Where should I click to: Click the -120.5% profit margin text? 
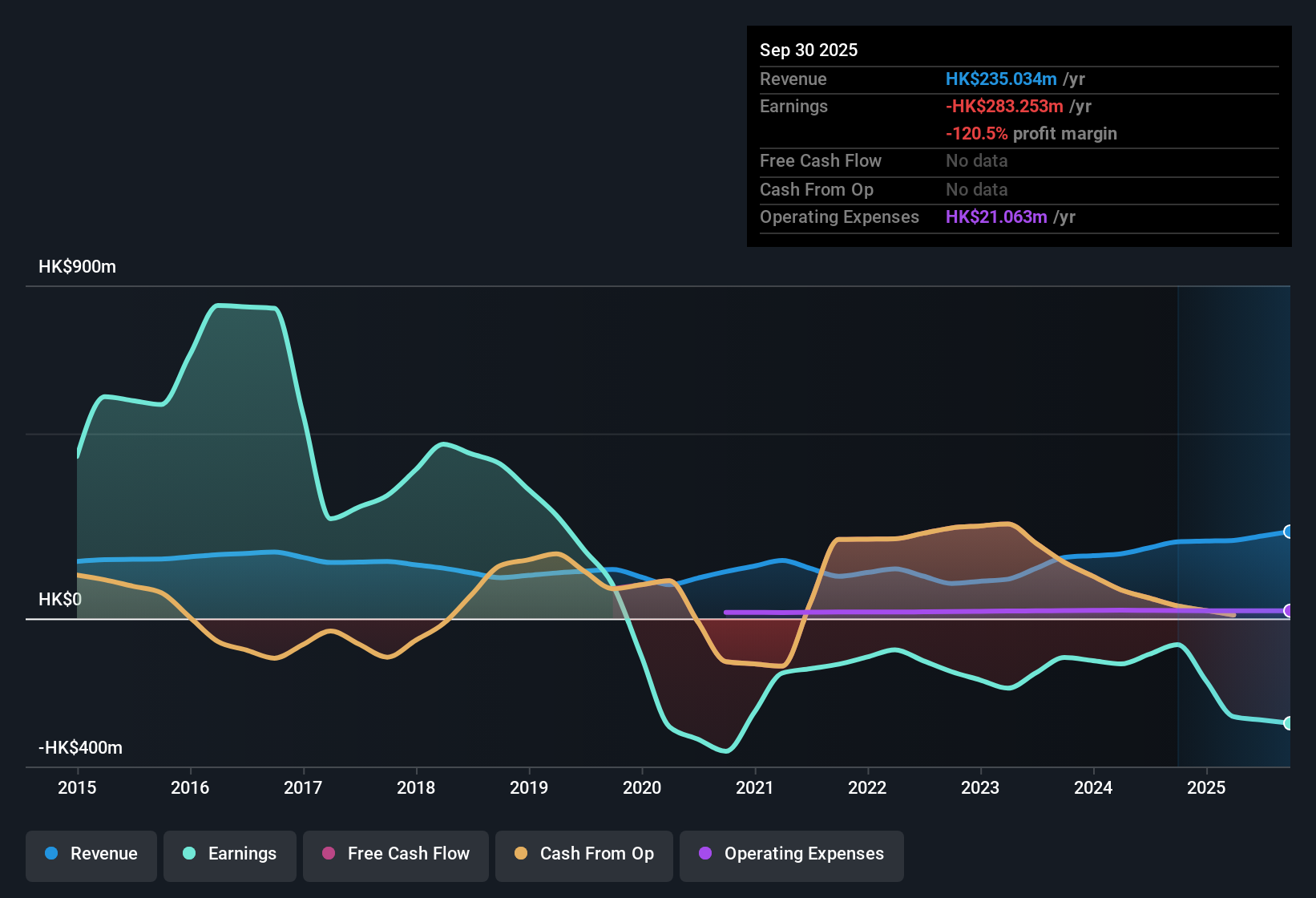point(1031,133)
